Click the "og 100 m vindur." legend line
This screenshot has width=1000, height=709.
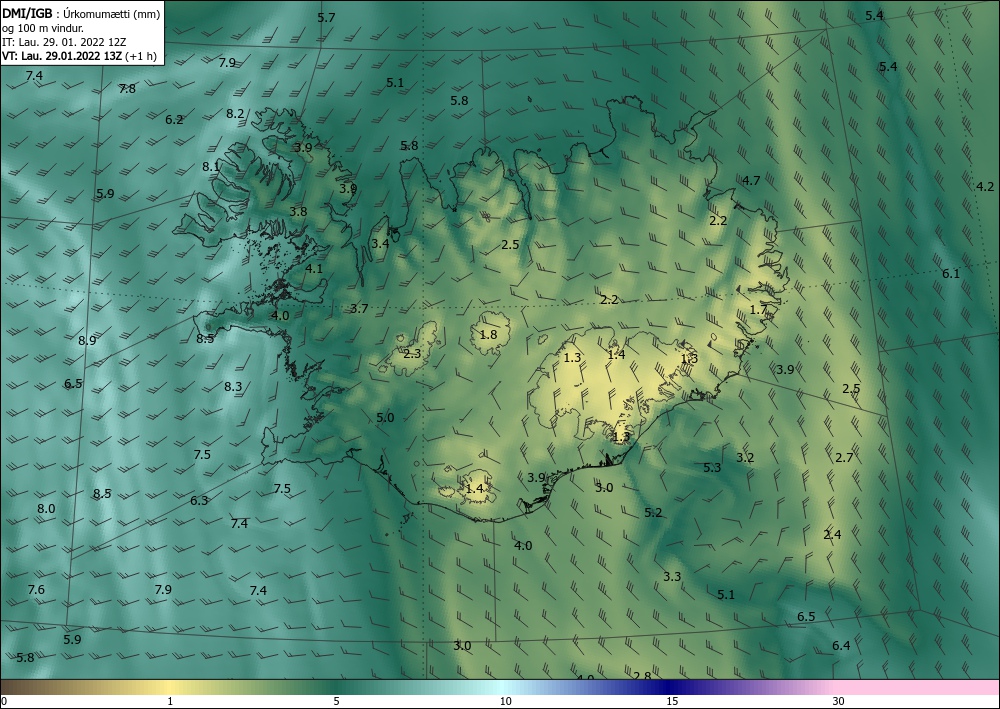tap(43, 28)
